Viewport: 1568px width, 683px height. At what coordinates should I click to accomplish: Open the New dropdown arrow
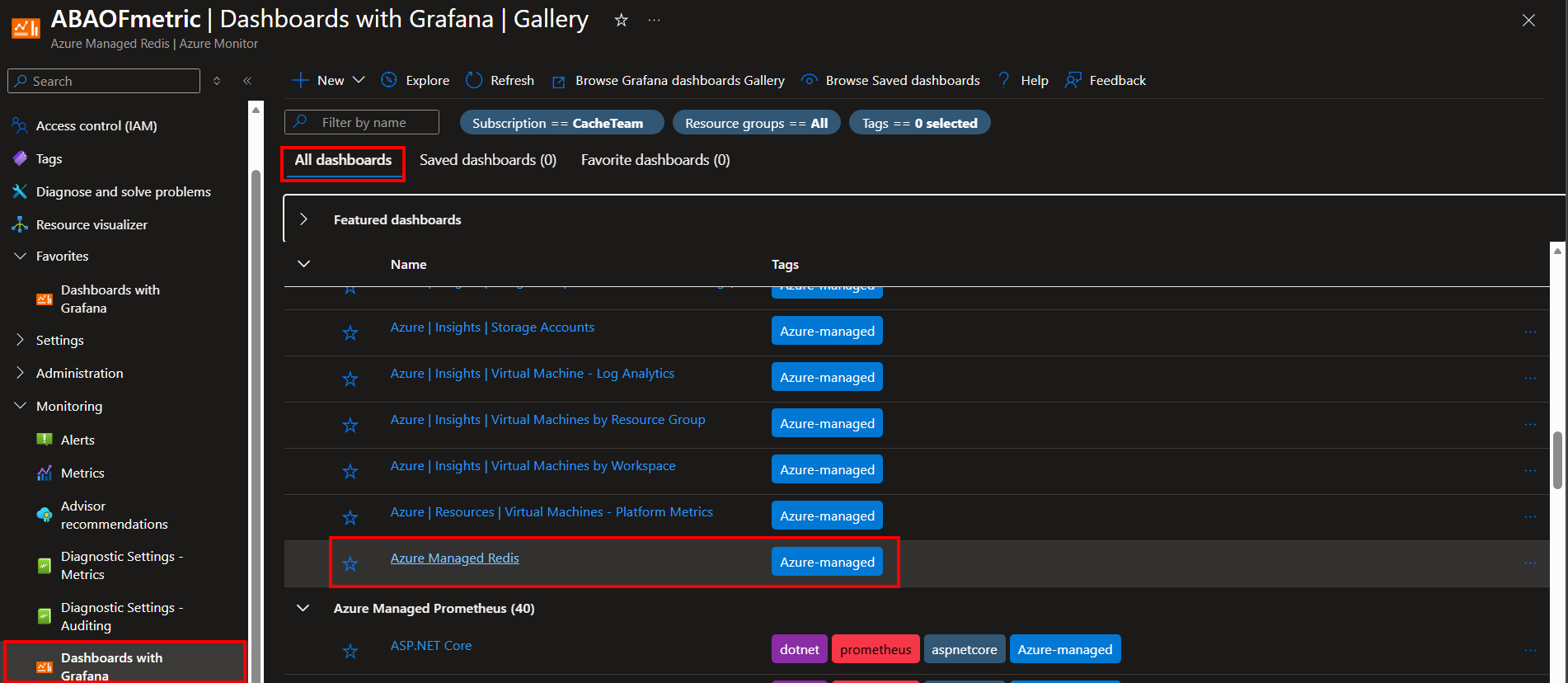359,80
